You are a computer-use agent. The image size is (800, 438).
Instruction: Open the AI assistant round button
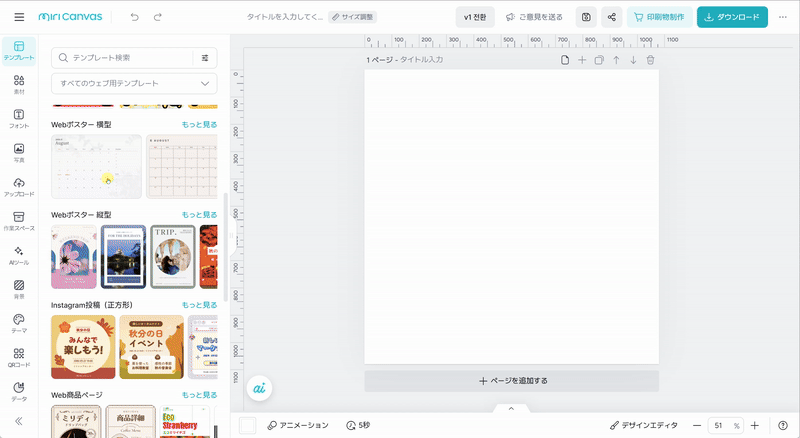point(259,388)
